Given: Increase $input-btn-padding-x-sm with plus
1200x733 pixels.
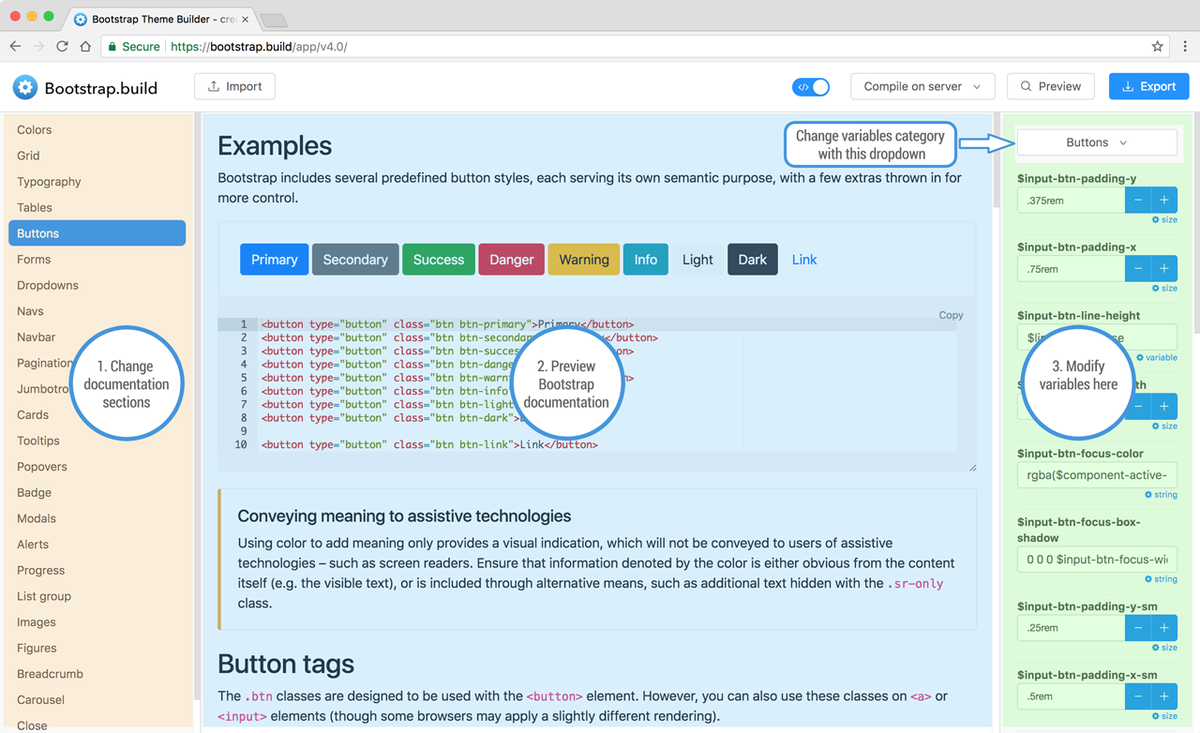Looking at the screenshot, I should [1164, 696].
